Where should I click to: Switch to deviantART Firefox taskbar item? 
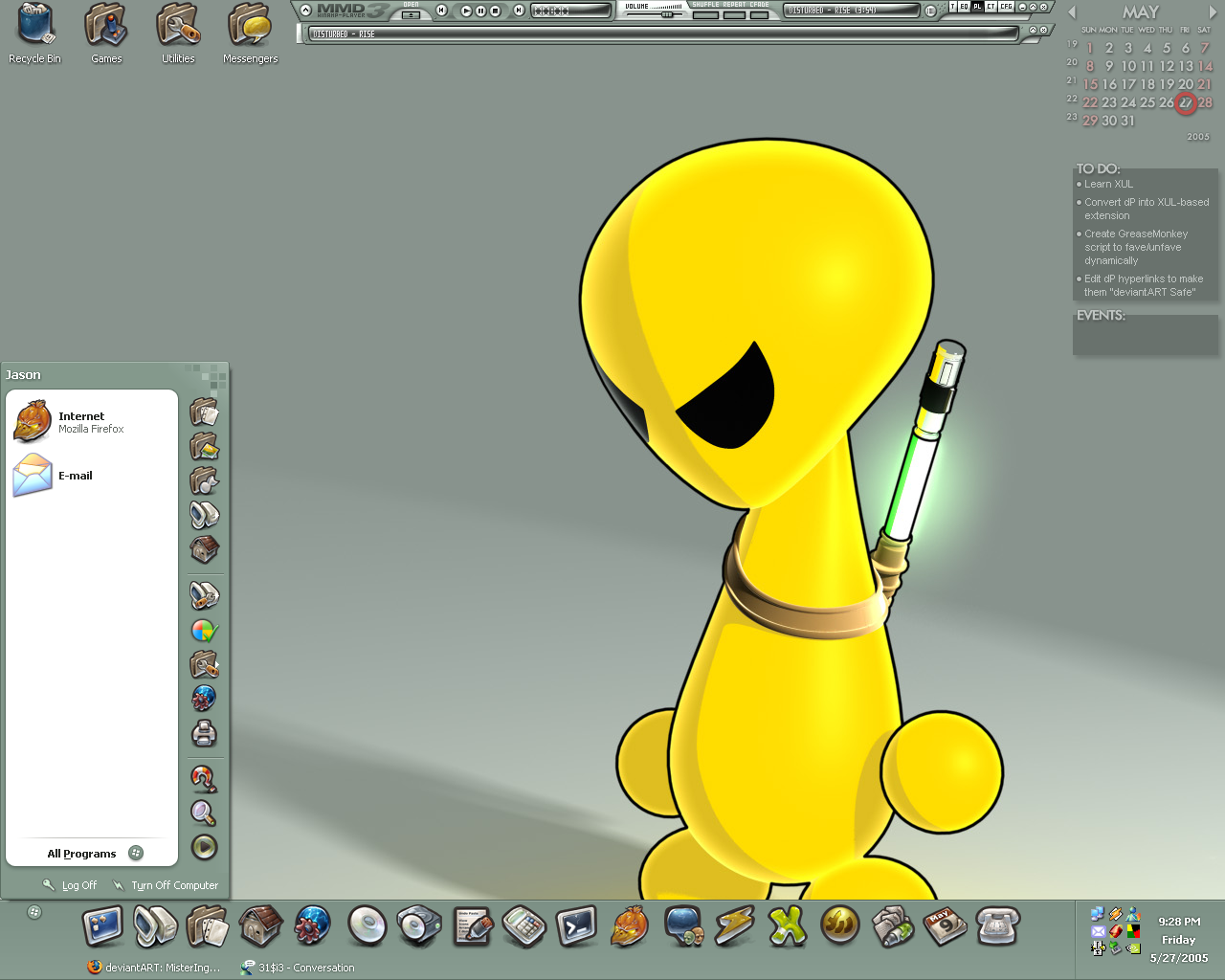153,968
